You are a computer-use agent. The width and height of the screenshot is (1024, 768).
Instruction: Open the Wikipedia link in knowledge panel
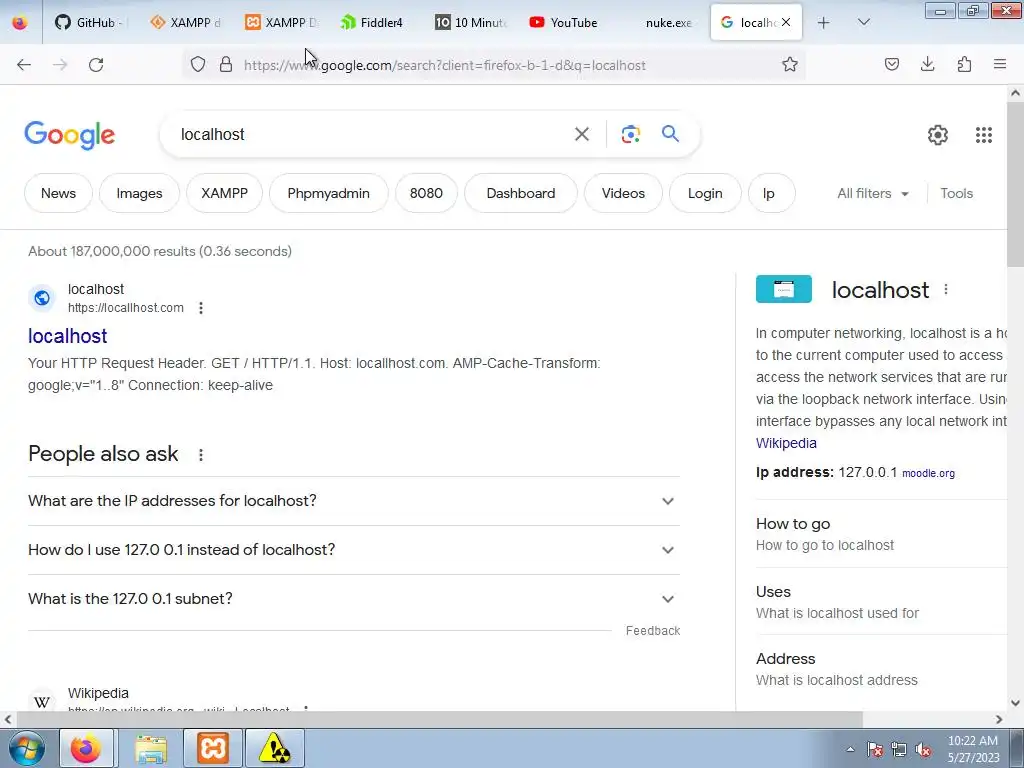coord(786,443)
